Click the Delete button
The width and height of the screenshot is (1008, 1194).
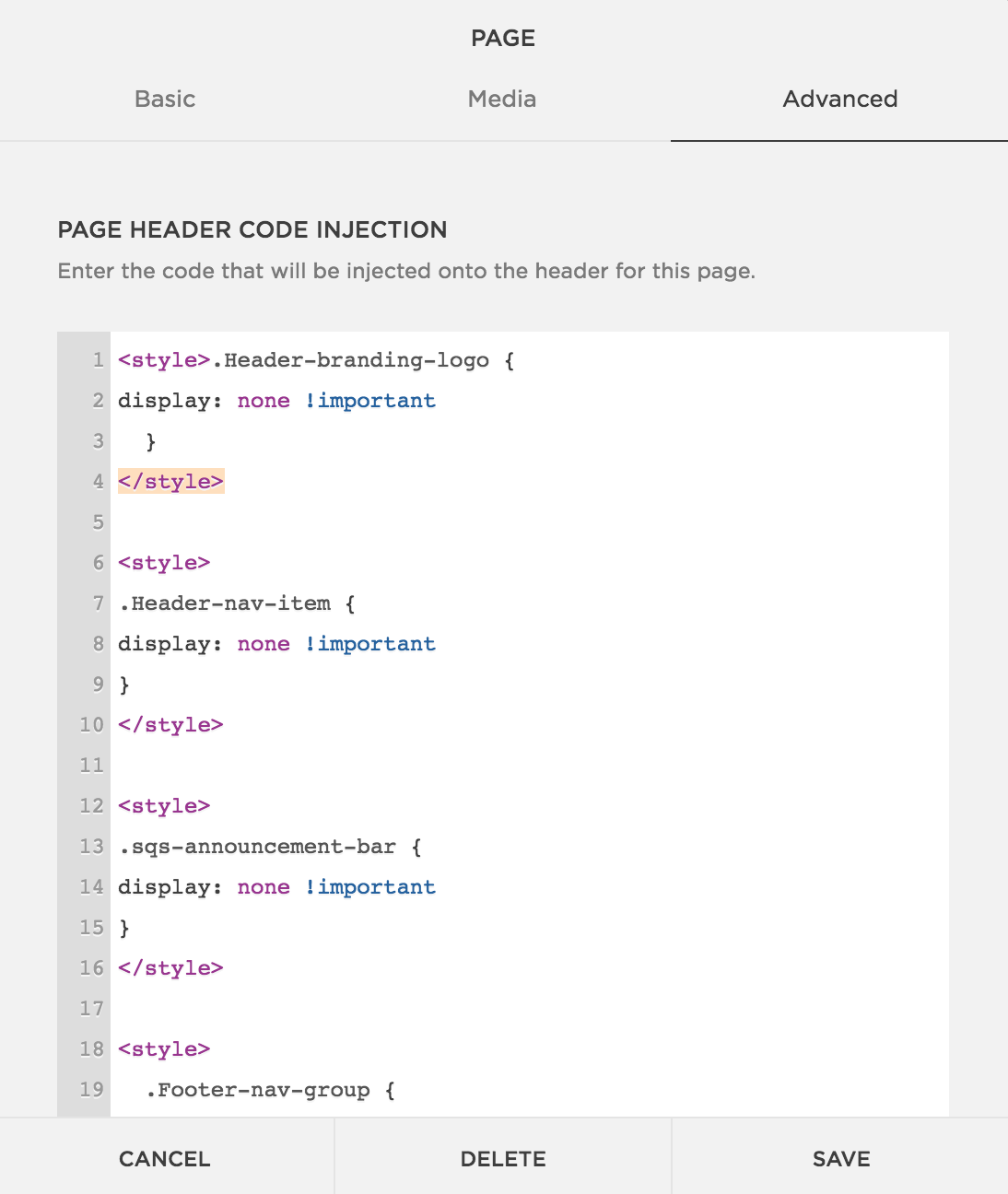[x=503, y=1159]
